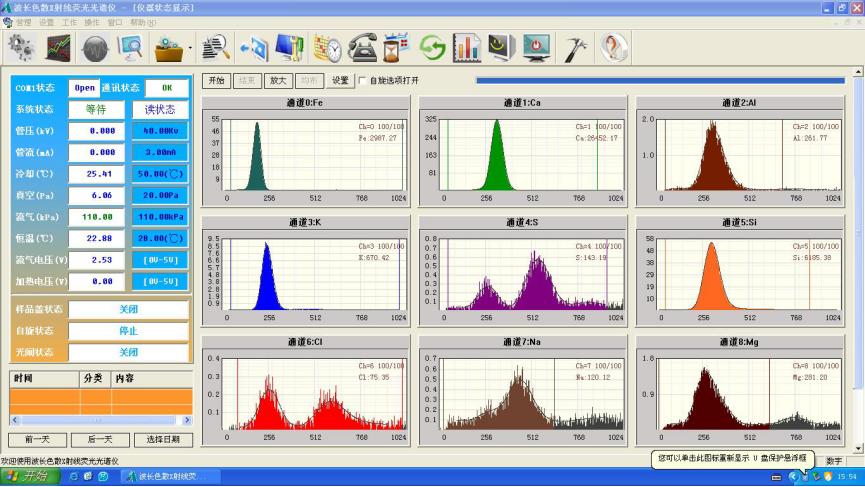Open the 操作 menu
The width and height of the screenshot is (865, 487).
pyautogui.click(x=92, y=23)
